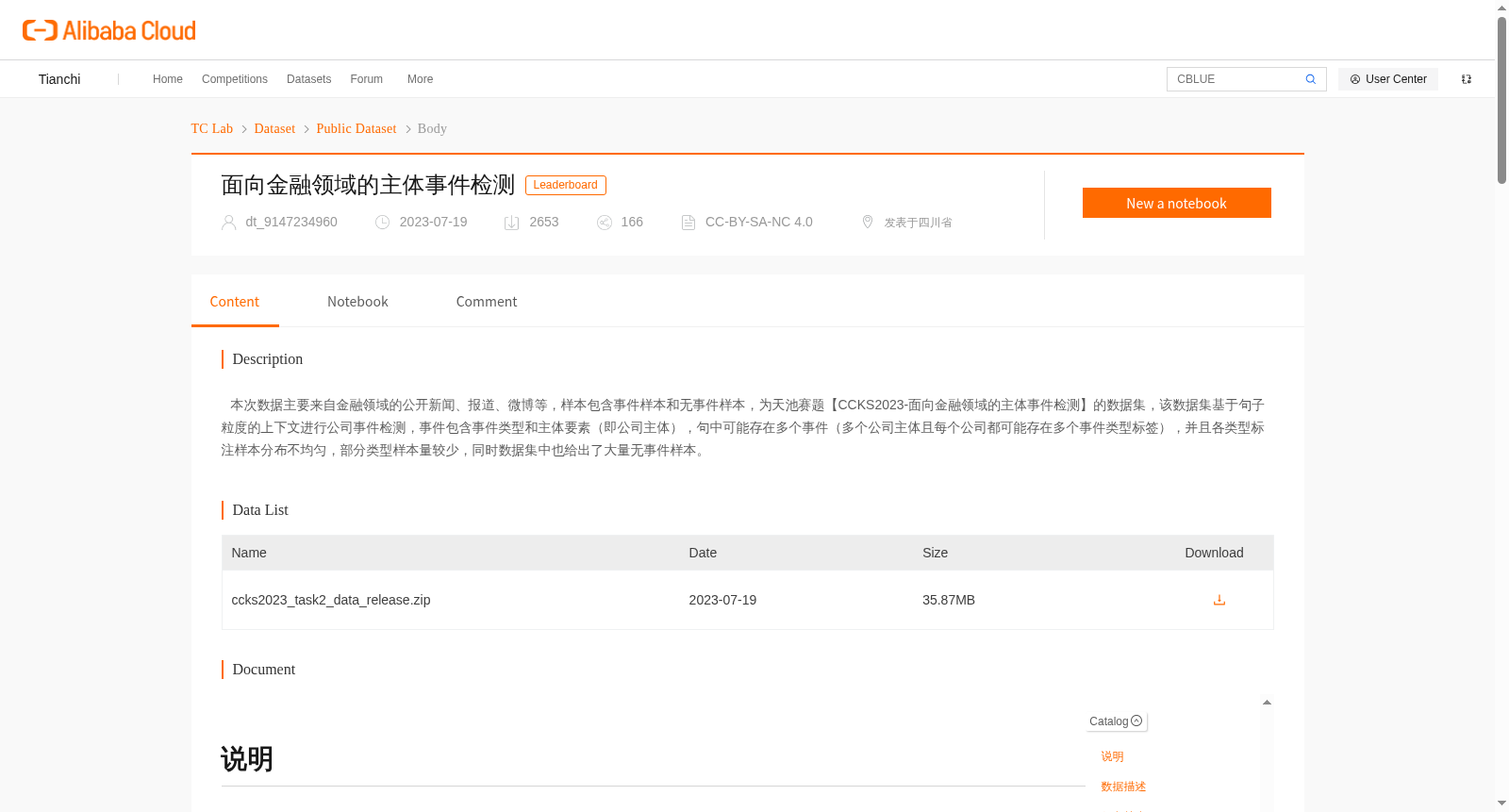This screenshot has width=1509, height=812.
Task: Open the Forum menu item
Action: point(367,79)
